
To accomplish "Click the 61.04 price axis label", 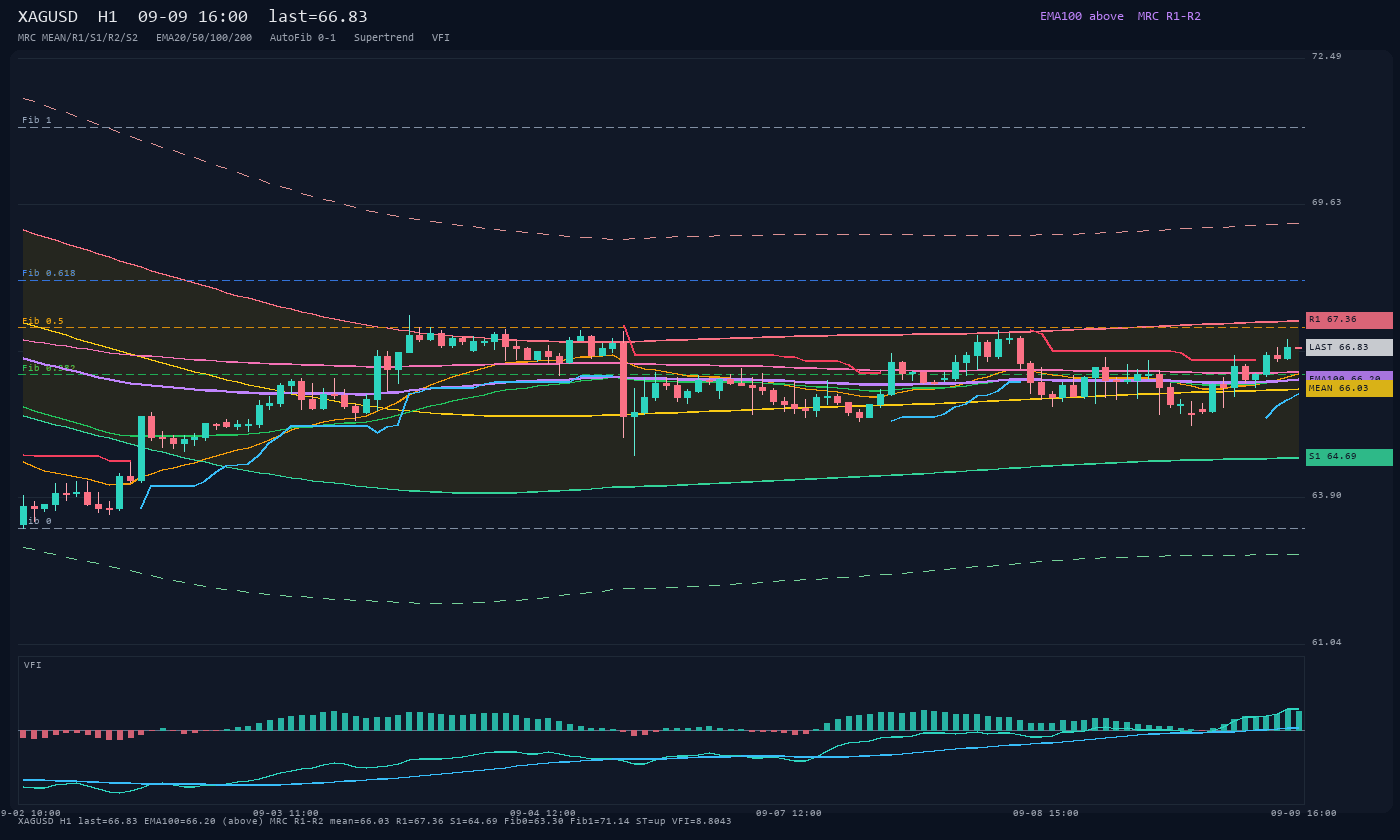I will coord(1327,642).
